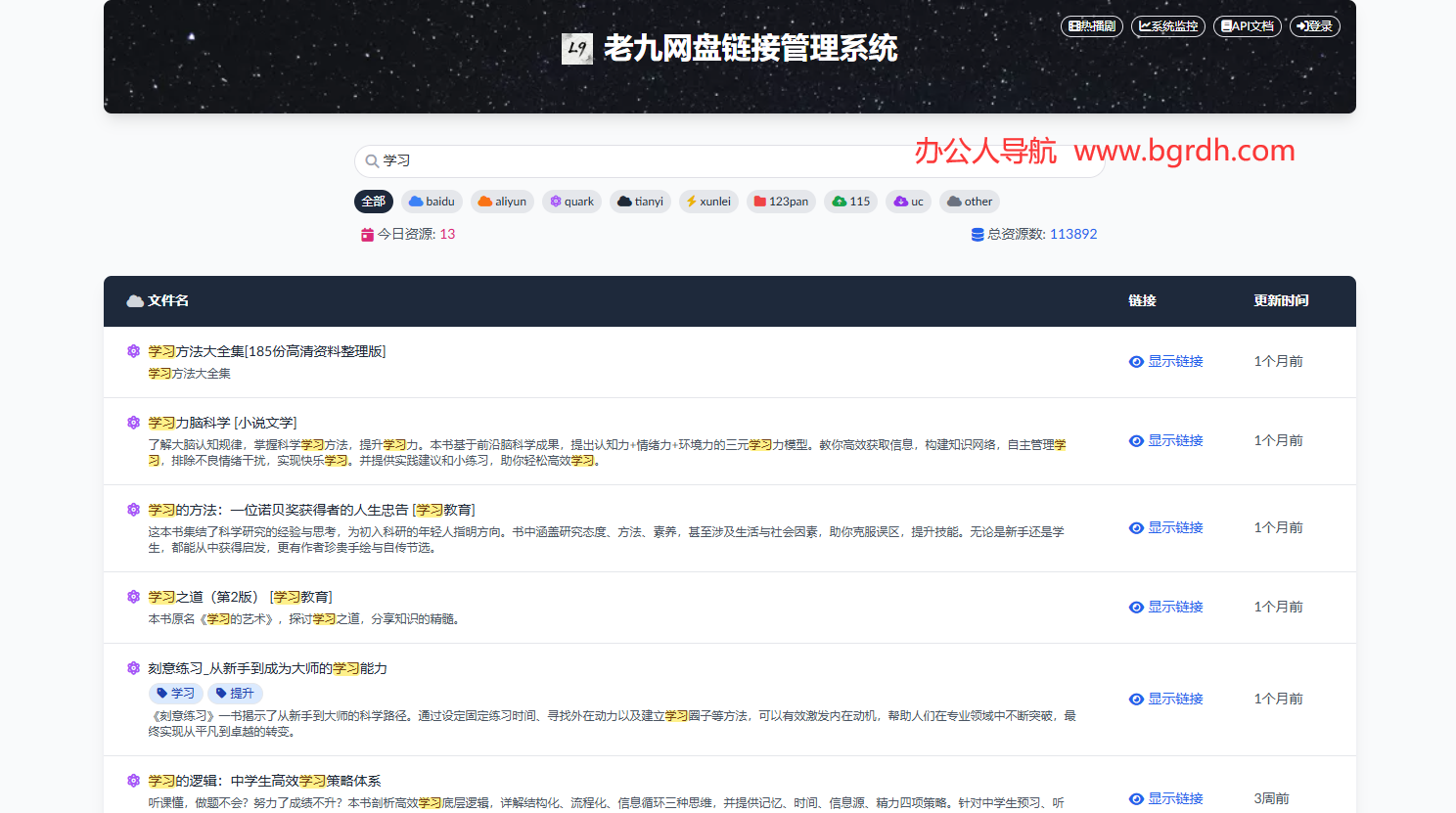The image size is (1456, 813).
Task: Enable the other filter chip
Action: (969, 201)
